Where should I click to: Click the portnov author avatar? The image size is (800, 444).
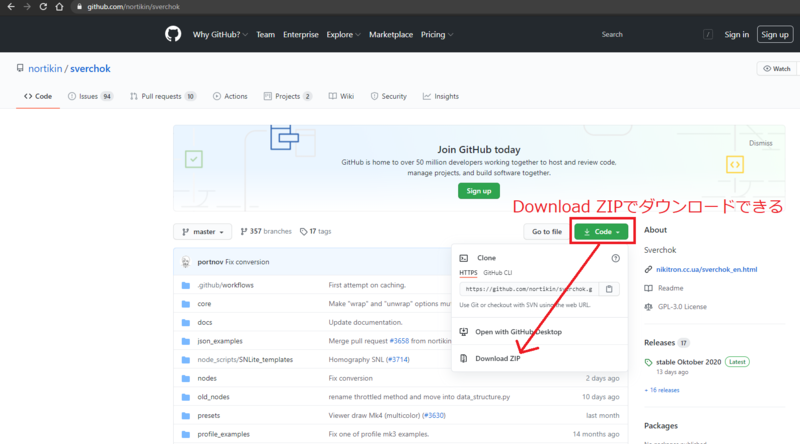186,262
